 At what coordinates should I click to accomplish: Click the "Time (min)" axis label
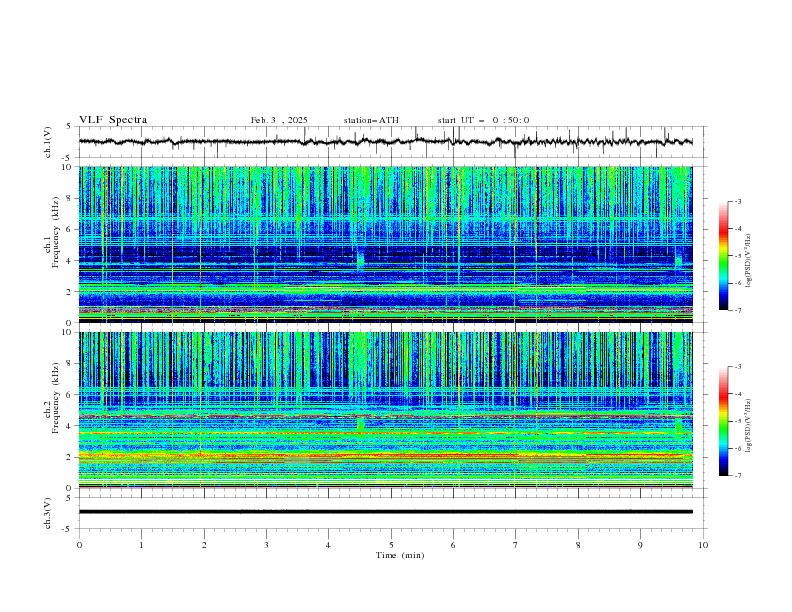click(x=400, y=555)
